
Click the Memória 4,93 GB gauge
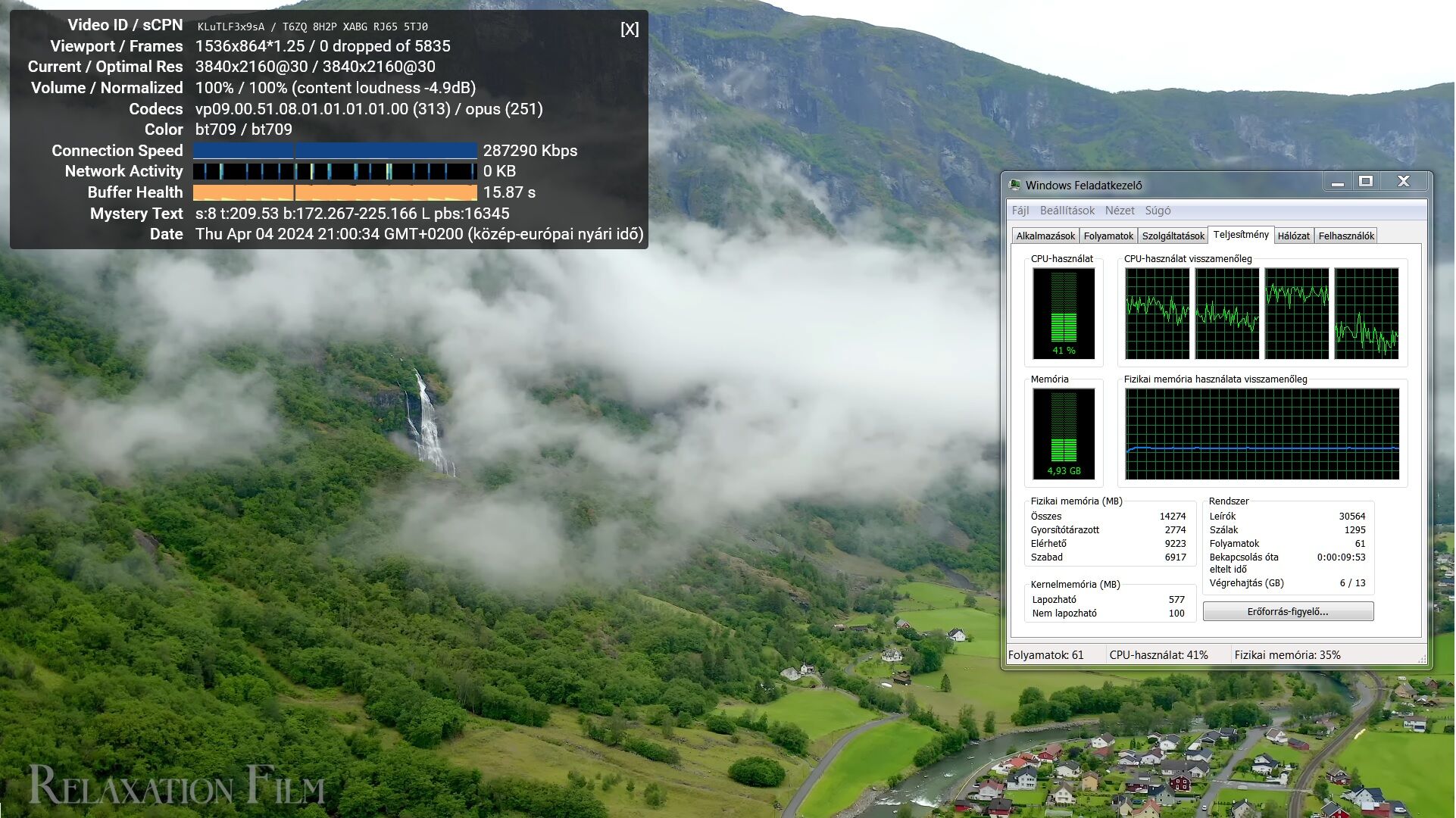click(x=1063, y=434)
